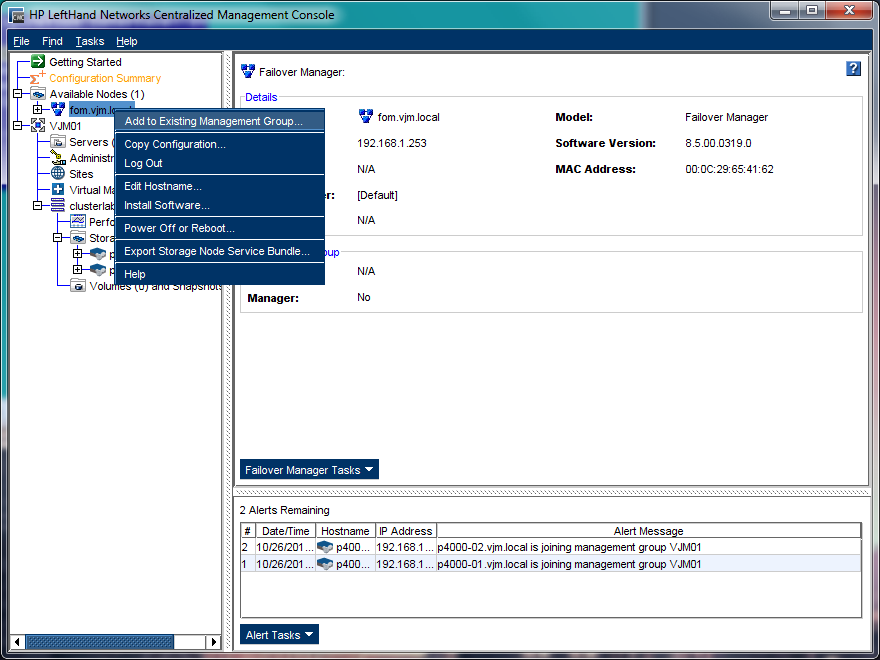Click the Sites globe icon
The width and height of the screenshot is (880, 660).
click(x=58, y=174)
